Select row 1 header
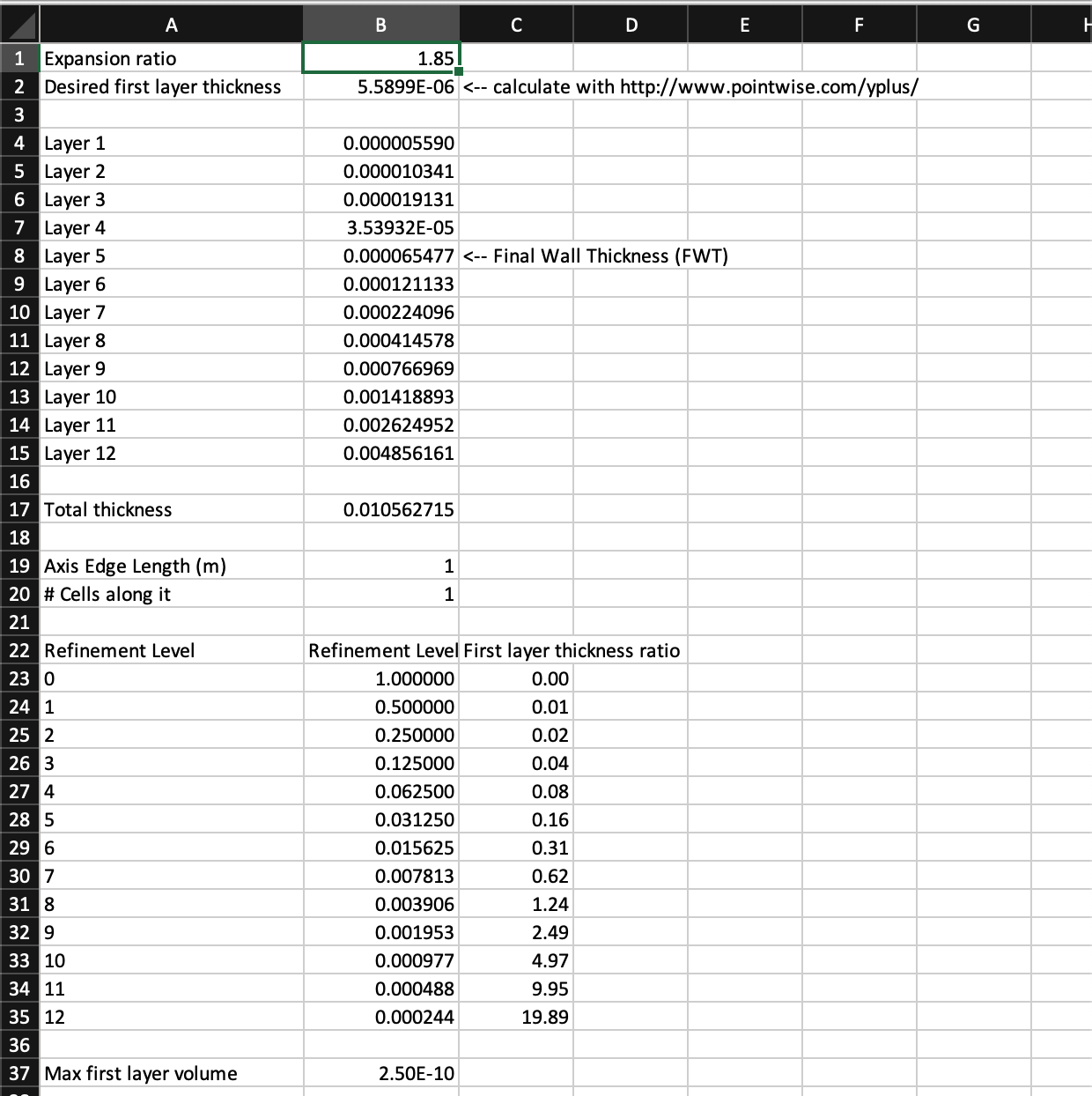Viewport: 1092px width, 1096px height. click(19, 58)
